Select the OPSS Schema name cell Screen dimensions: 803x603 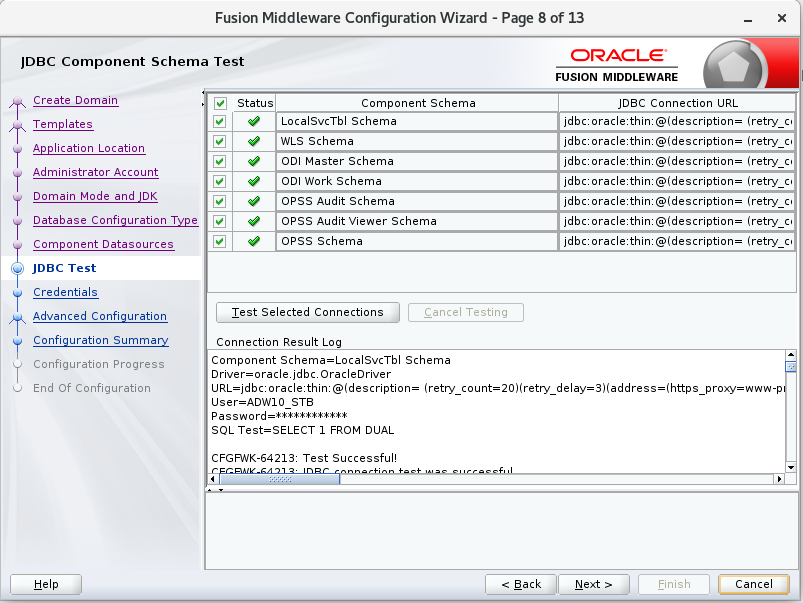[417, 241]
